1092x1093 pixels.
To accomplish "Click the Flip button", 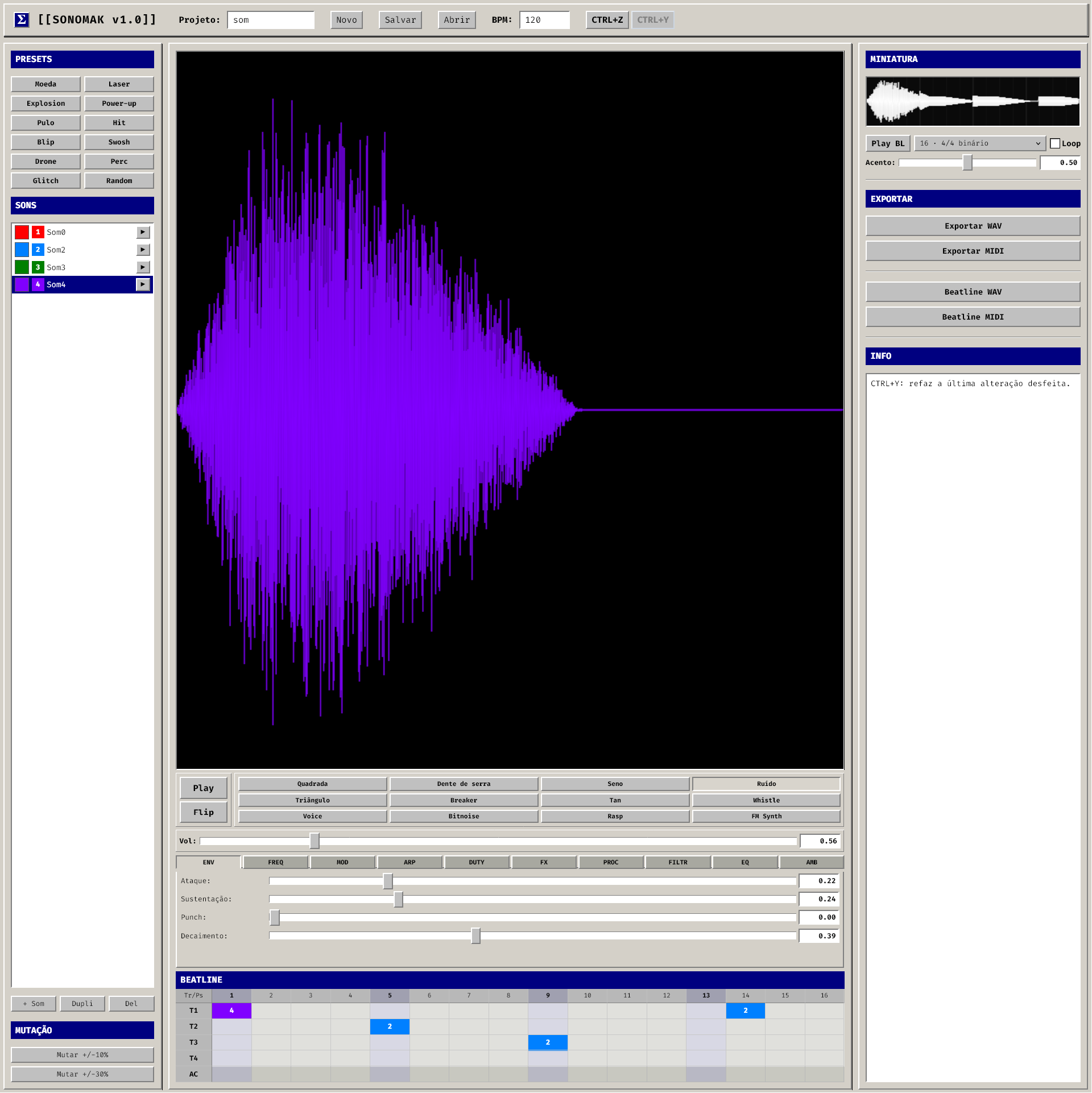I will click(203, 812).
